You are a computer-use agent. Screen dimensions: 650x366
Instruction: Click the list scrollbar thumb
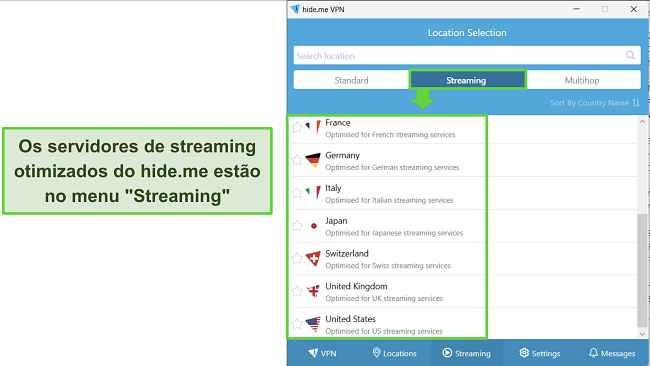point(643,270)
